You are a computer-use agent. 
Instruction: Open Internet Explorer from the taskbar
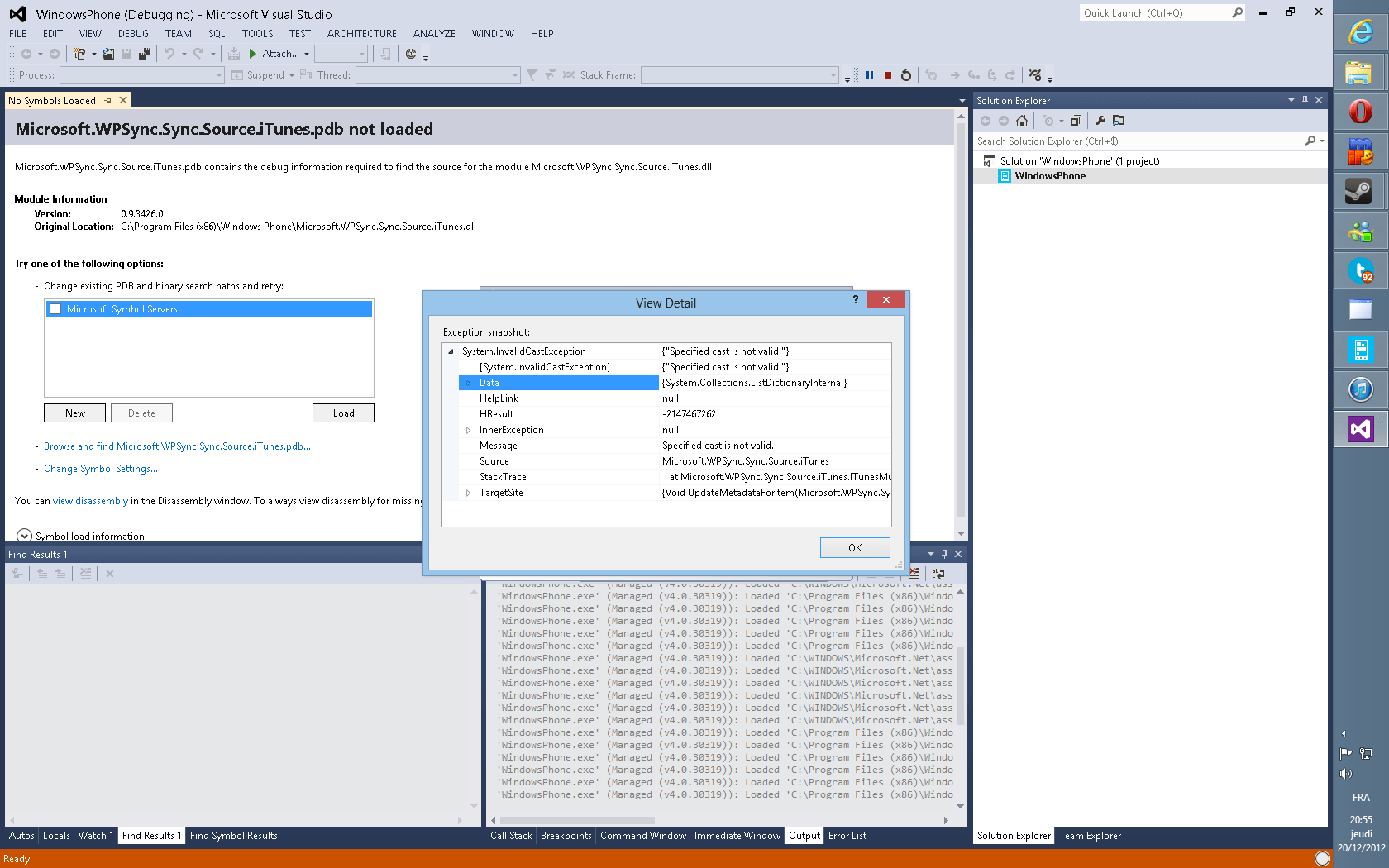pyautogui.click(x=1361, y=32)
